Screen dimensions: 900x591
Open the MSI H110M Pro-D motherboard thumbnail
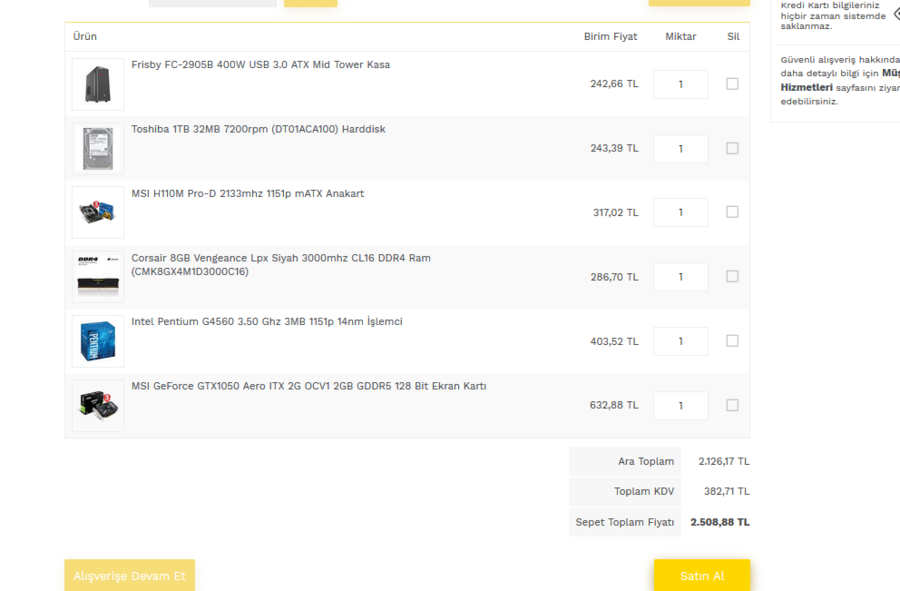[x=98, y=212]
